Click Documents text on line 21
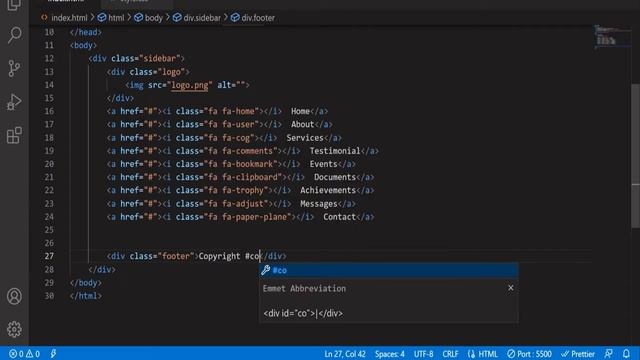640x360 pixels. tap(335, 177)
